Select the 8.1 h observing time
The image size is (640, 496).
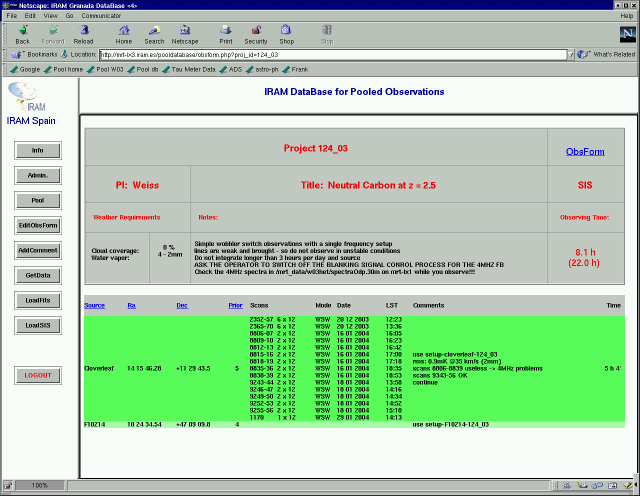pos(585,252)
